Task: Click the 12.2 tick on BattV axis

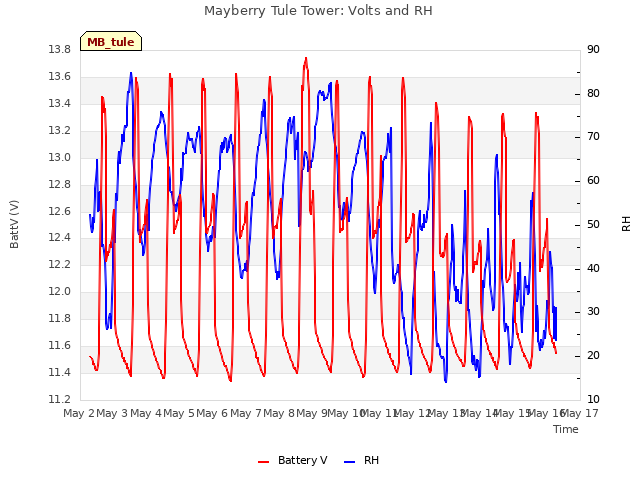Action: coord(60,264)
